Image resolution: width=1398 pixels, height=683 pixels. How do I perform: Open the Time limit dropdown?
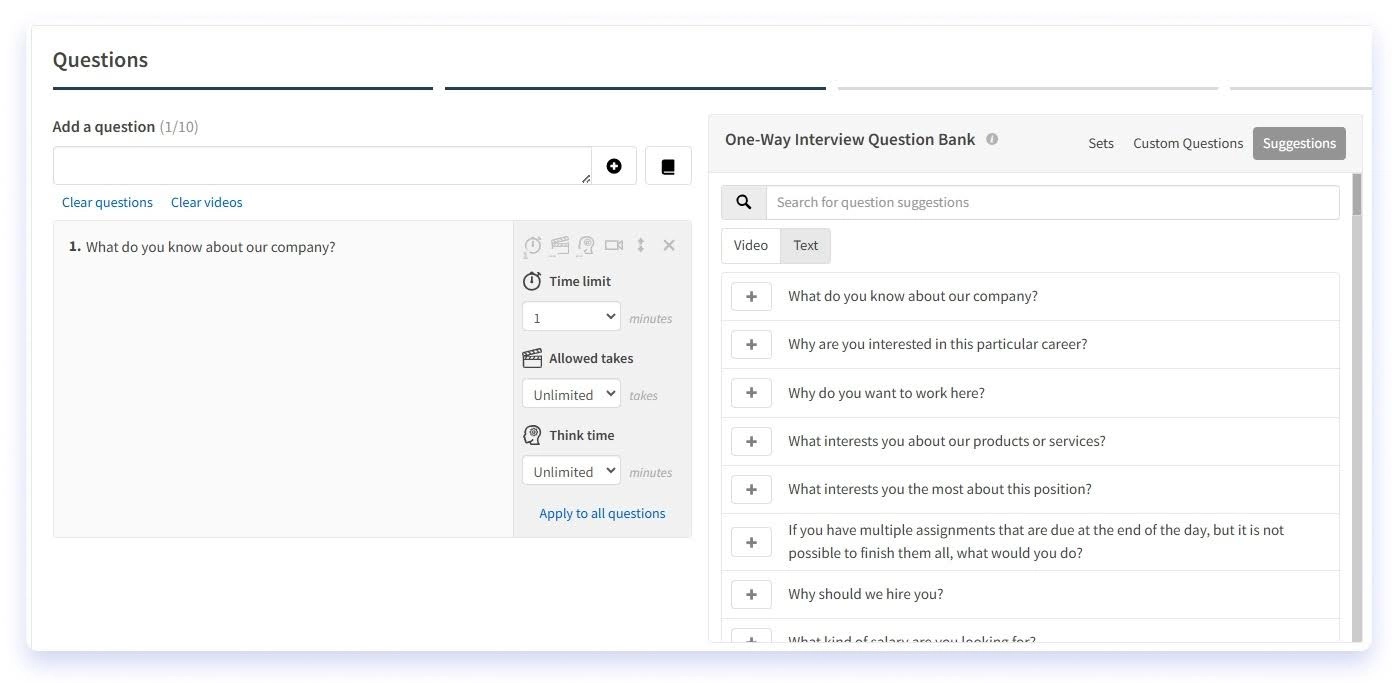(x=571, y=317)
